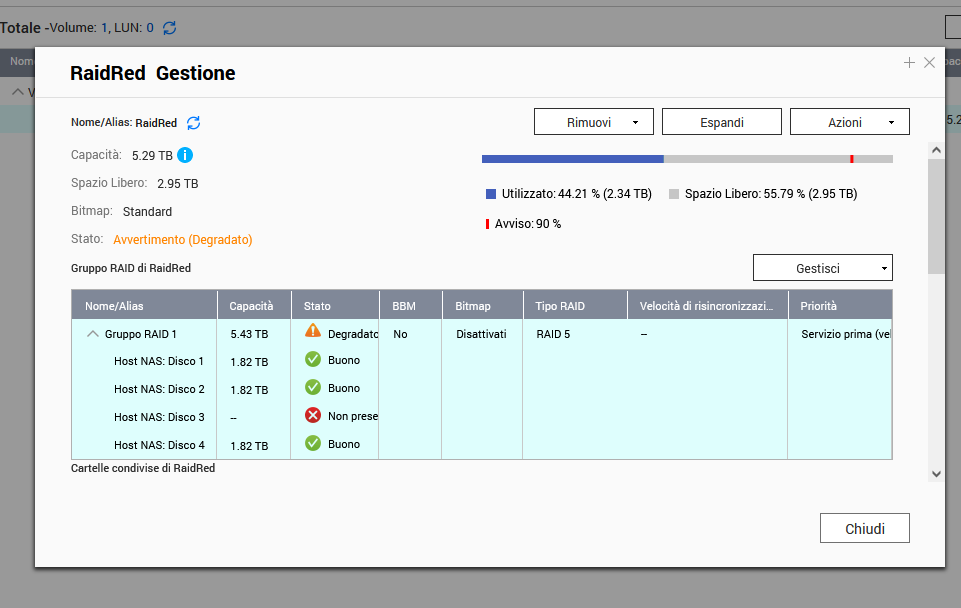This screenshot has width=961, height=608.
Task: Click the Stato column header
Action: point(318,306)
